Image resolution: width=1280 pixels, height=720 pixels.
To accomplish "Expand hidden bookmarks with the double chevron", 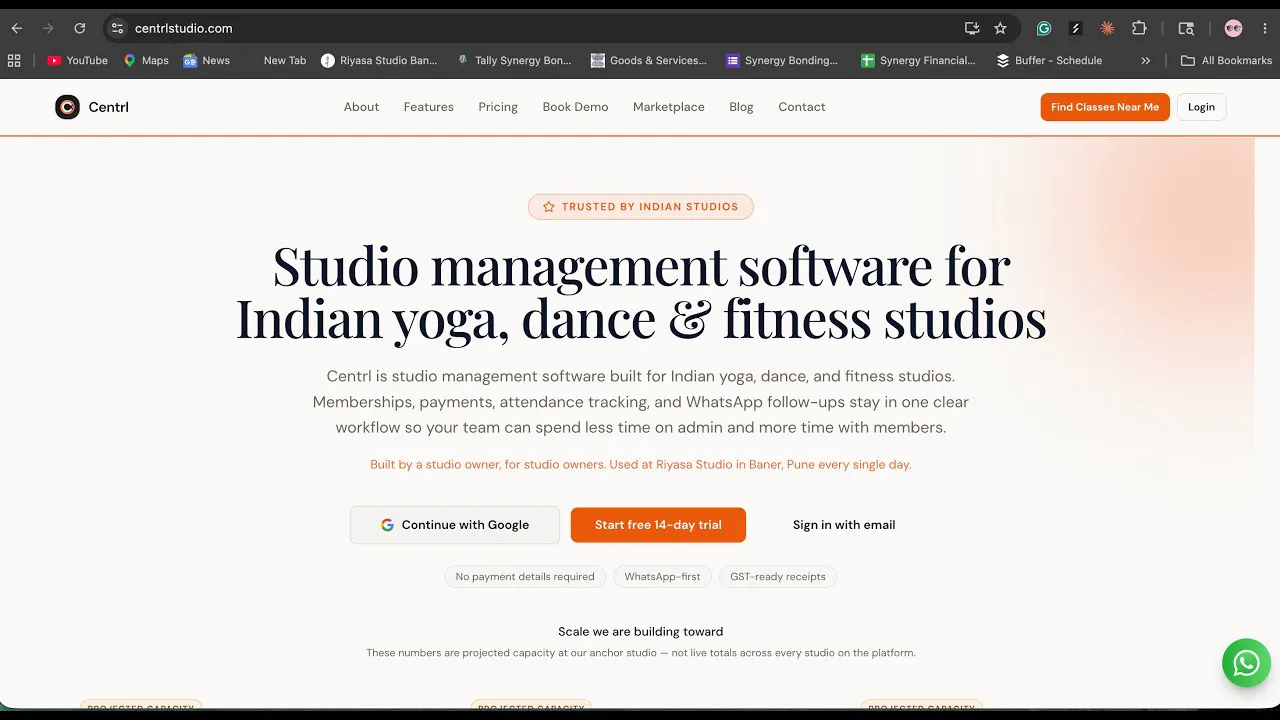I will pos(1145,60).
